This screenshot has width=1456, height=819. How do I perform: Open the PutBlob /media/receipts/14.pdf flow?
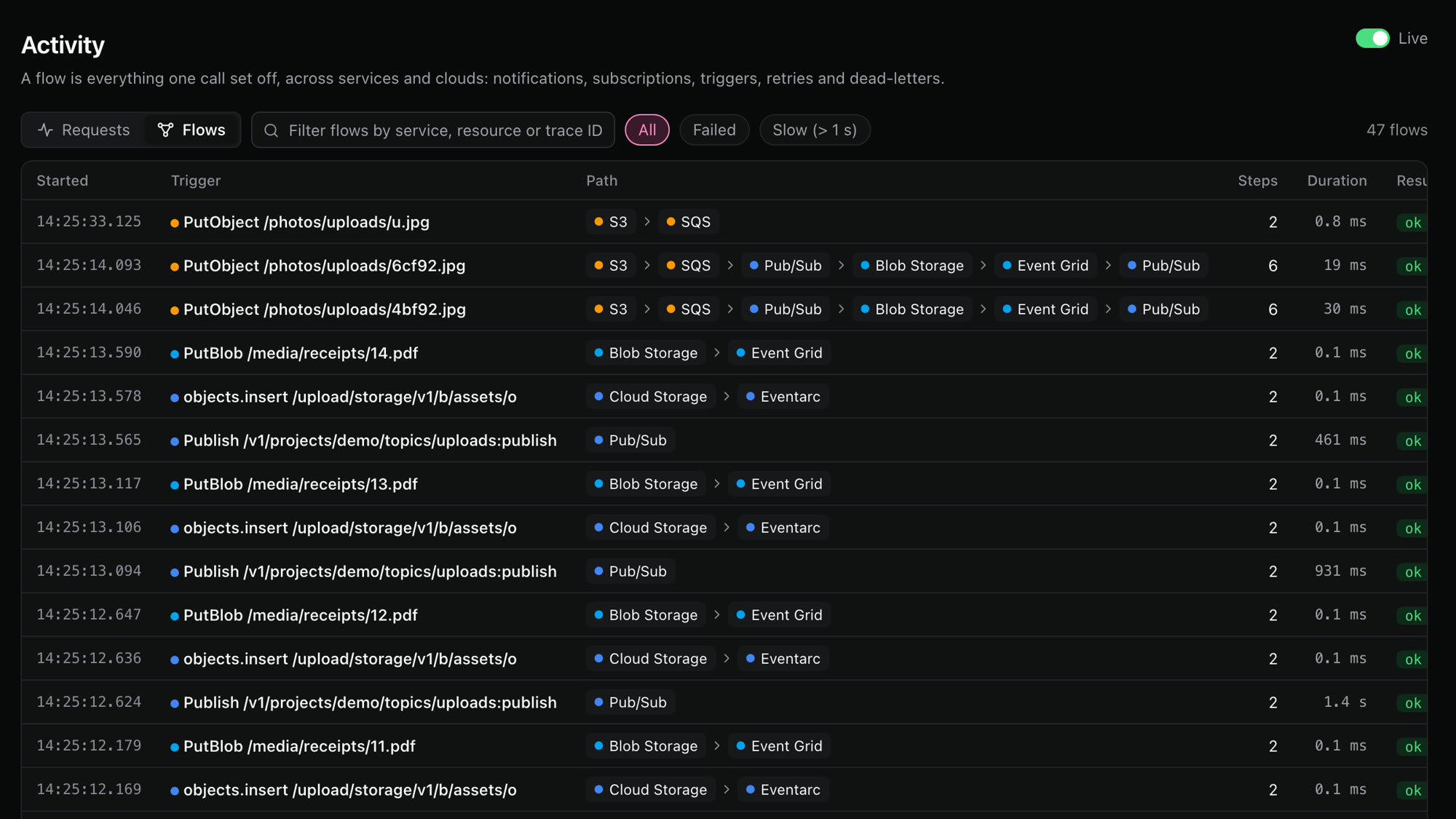coord(724,353)
